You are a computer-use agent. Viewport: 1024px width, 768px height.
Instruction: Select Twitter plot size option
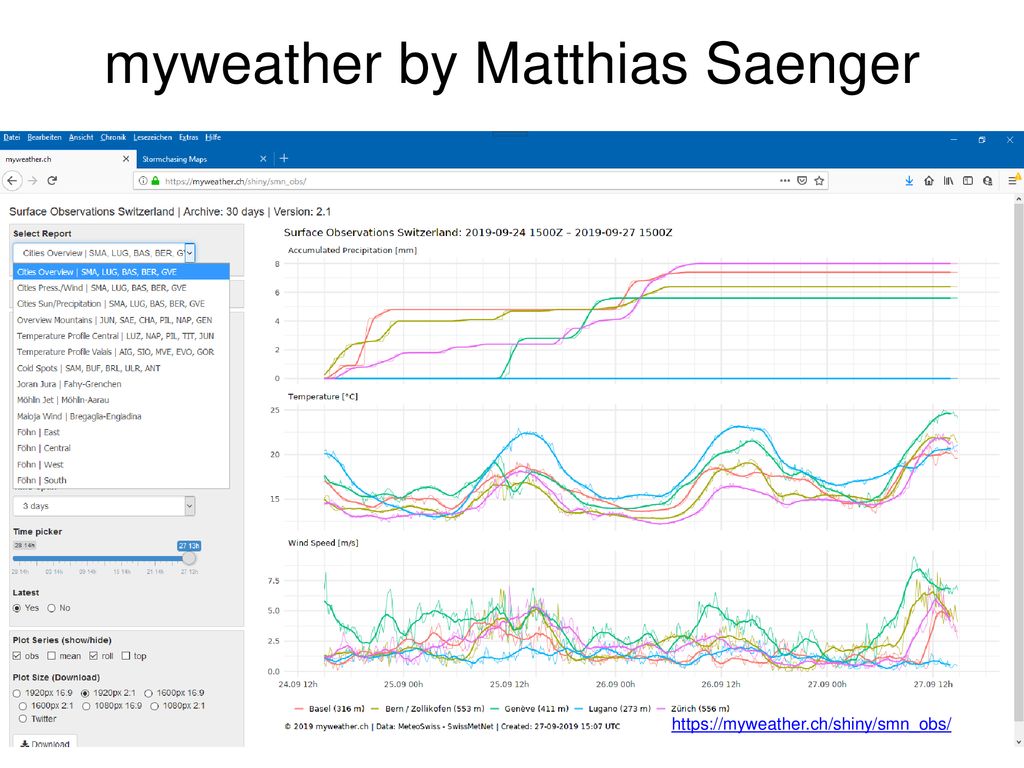point(23,719)
